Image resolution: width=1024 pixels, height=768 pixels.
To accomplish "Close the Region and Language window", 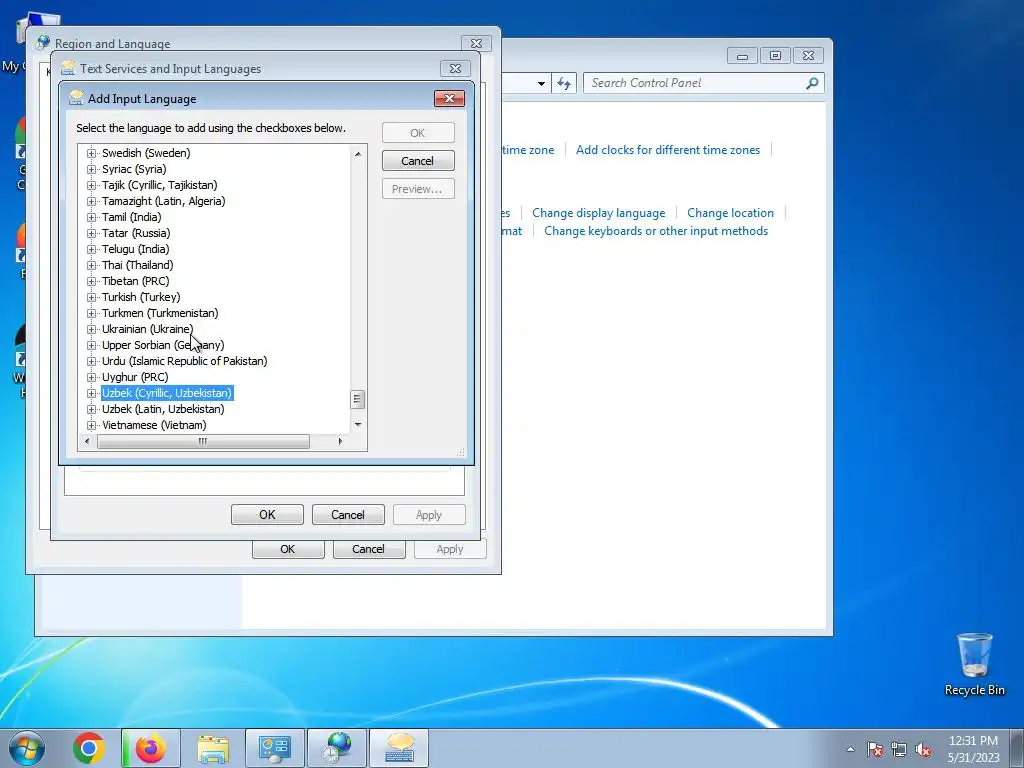I will [476, 44].
